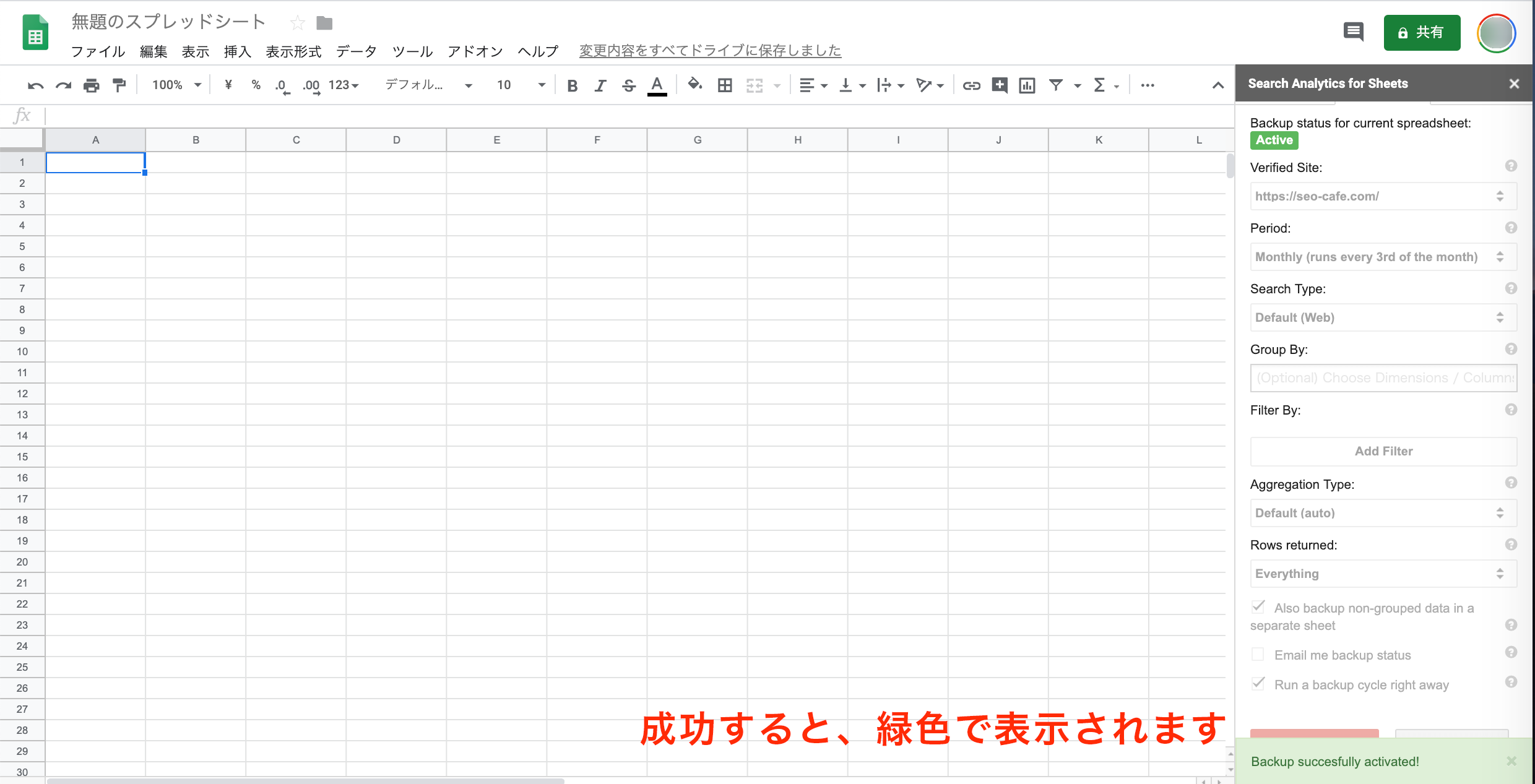Viewport: 1535px width, 784px height.
Task: Click the borders icon in toolbar
Action: (724, 85)
